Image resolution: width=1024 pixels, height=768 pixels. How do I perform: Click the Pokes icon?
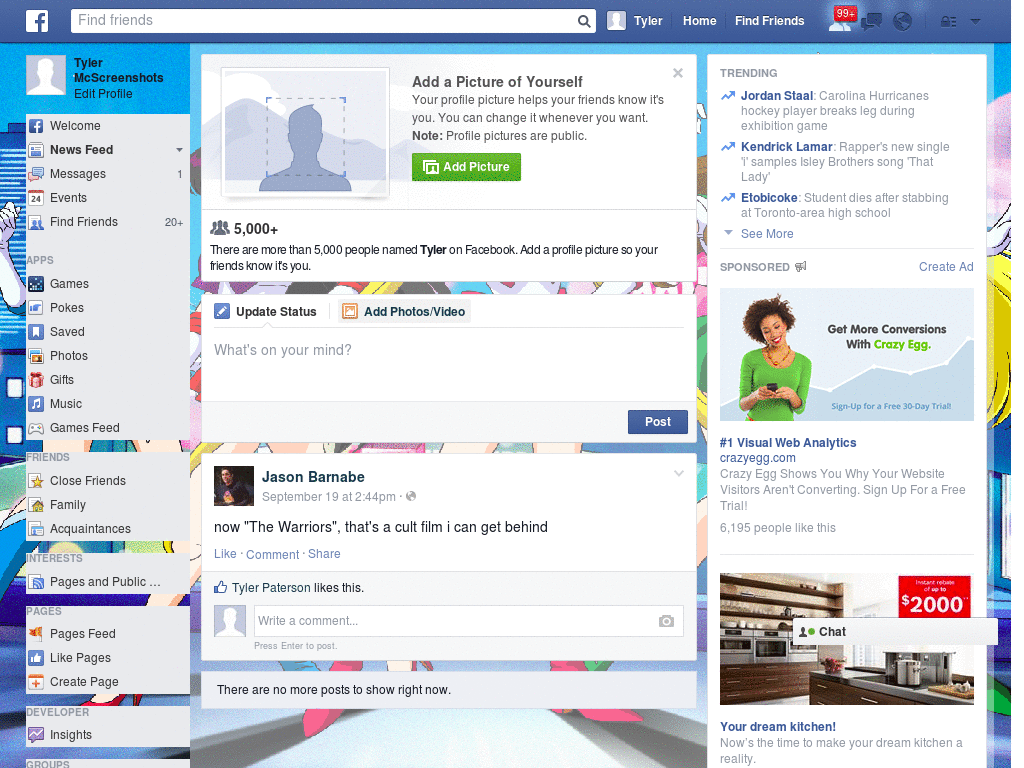[x=37, y=308]
